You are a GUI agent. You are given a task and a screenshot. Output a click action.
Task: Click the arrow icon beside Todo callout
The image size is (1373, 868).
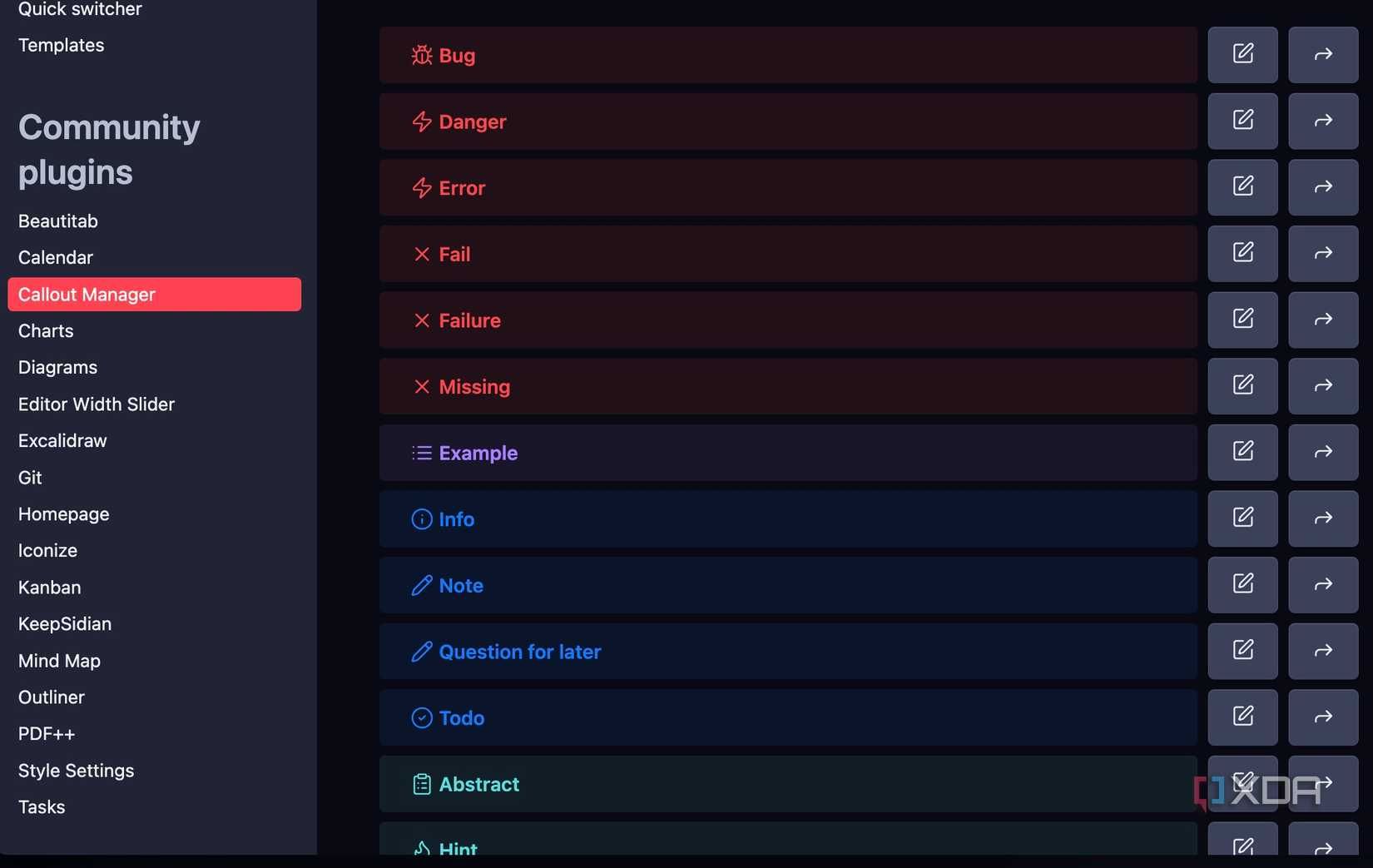pyautogui.click(x=1323, y=717)
